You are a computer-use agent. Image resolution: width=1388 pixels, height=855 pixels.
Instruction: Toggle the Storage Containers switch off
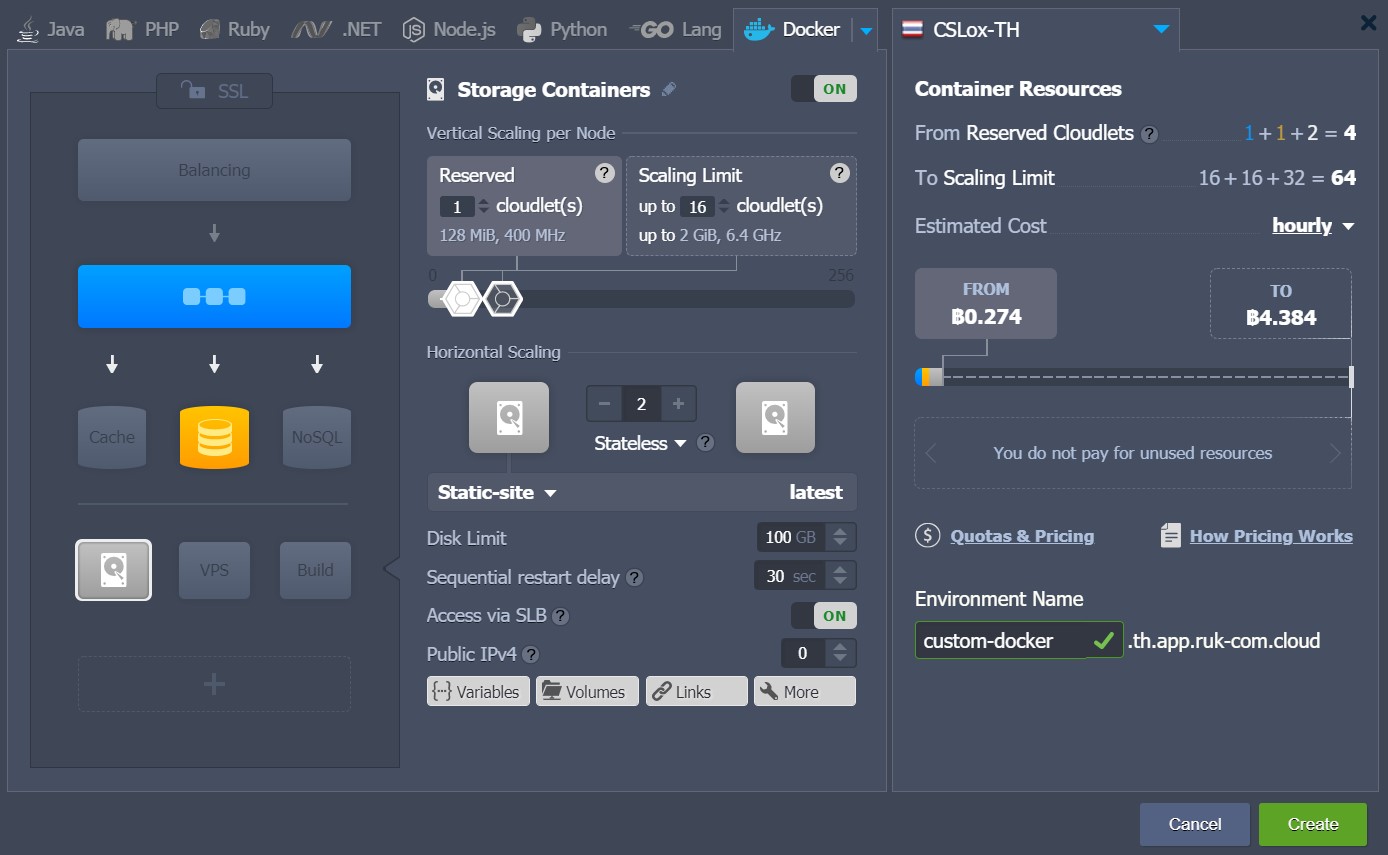(824, 88)
